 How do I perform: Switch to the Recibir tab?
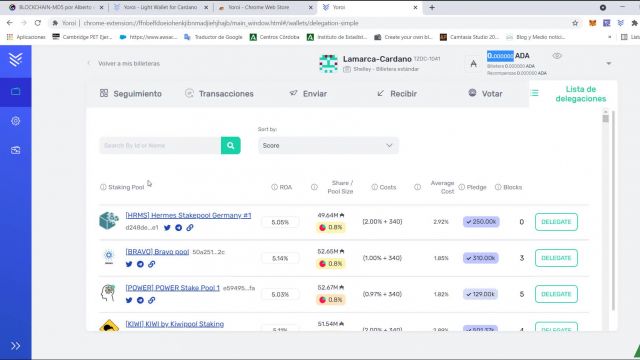[x=397, y=94]
